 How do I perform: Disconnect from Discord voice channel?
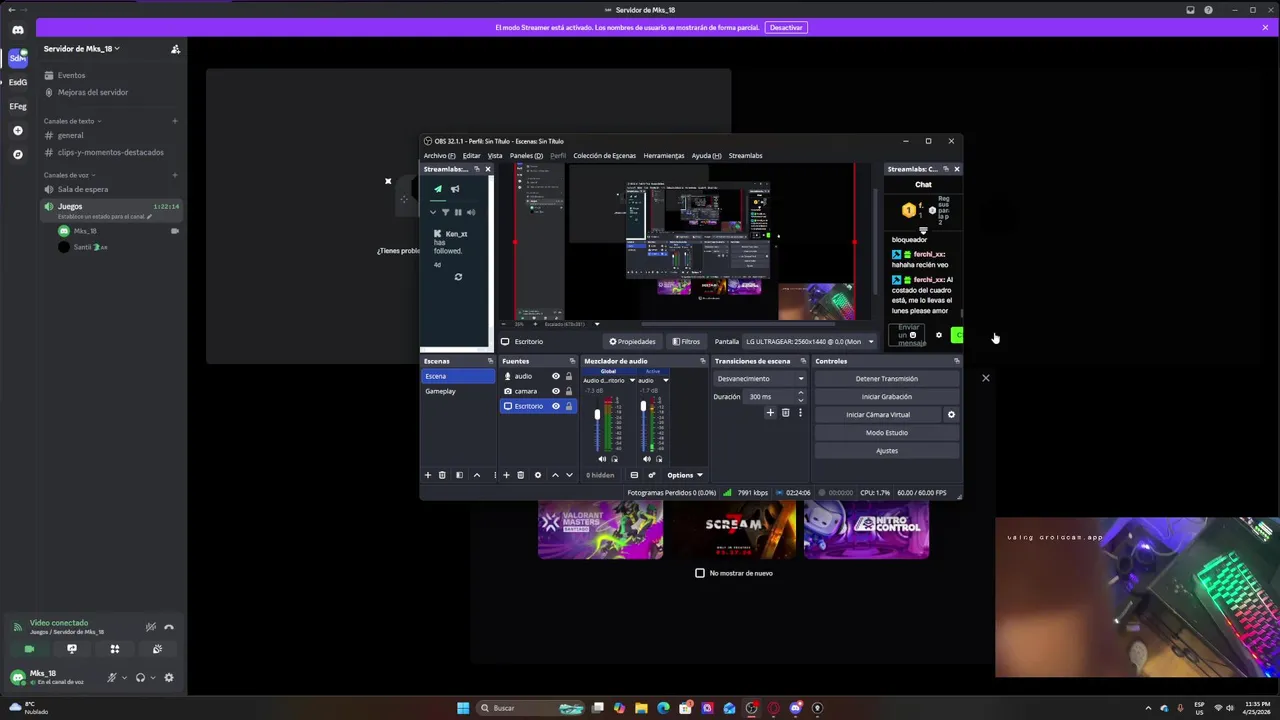coord(169,627)
